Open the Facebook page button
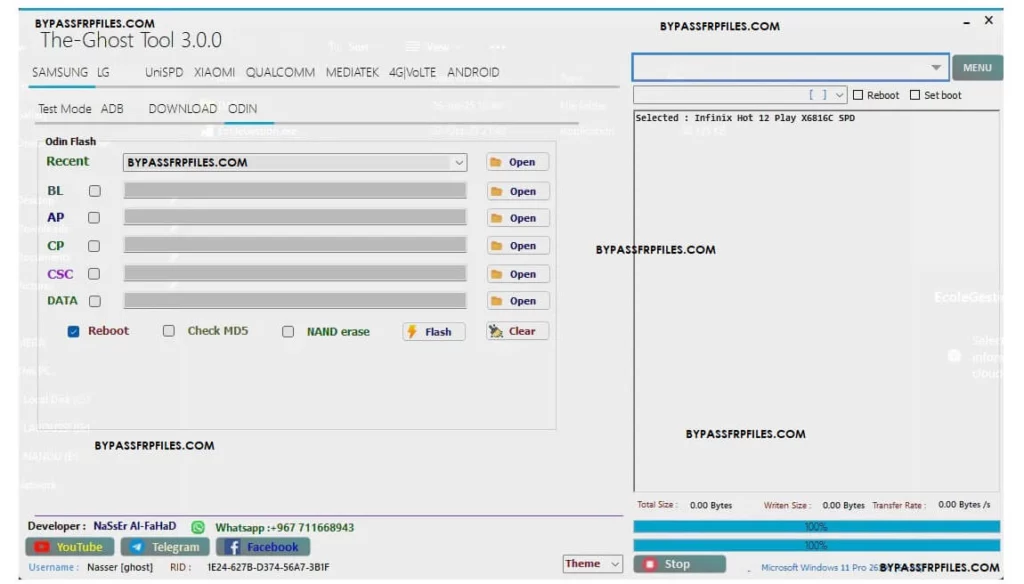1024x584 pixels. [263, 547]
